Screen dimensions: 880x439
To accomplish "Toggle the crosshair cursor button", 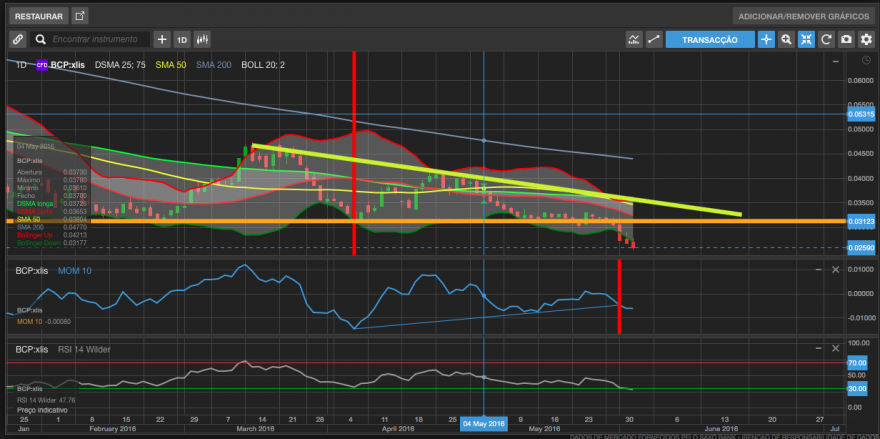I will (x=766, y=39).
